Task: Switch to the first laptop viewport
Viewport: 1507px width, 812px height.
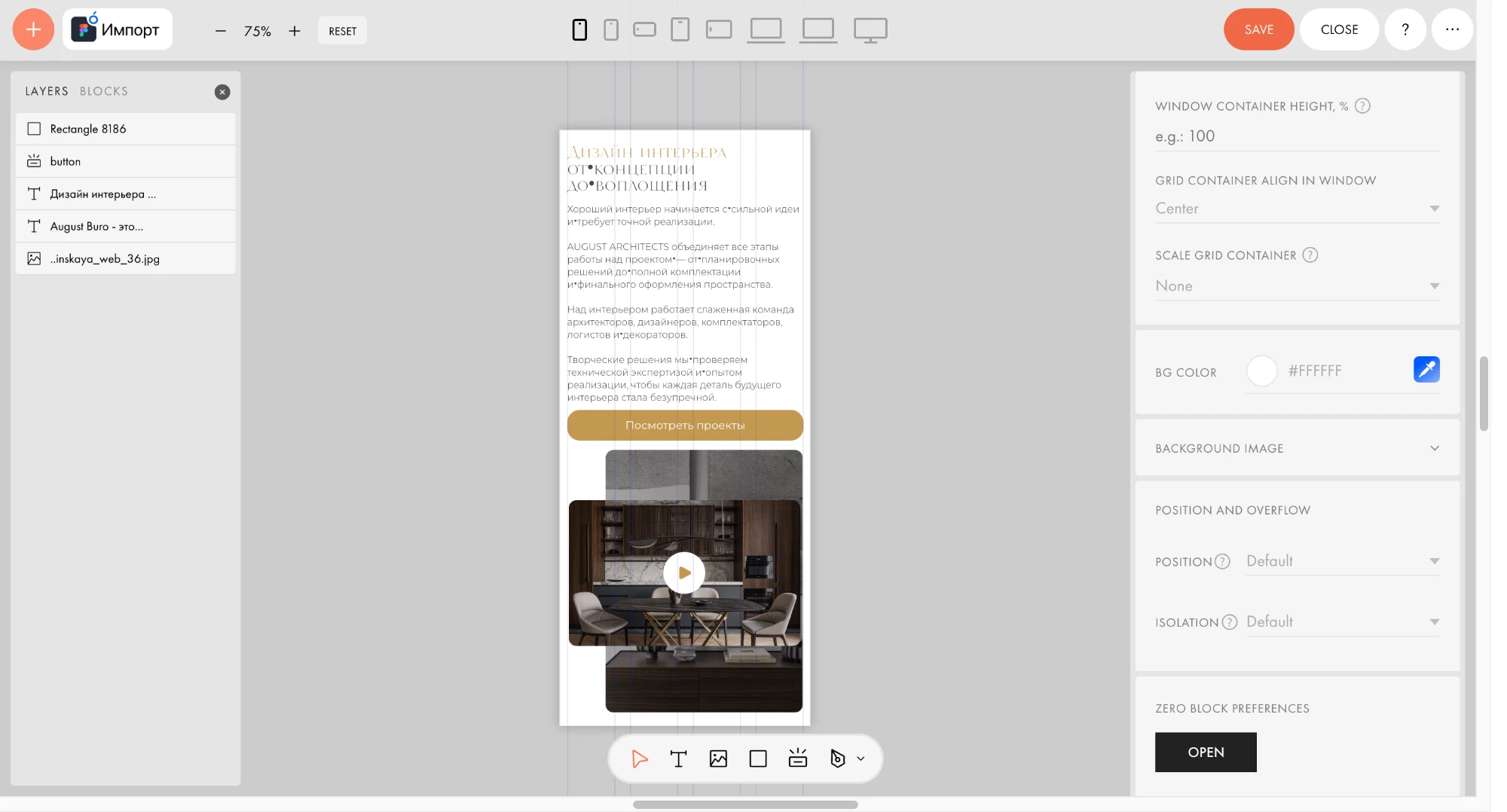Action: point(766,30)
